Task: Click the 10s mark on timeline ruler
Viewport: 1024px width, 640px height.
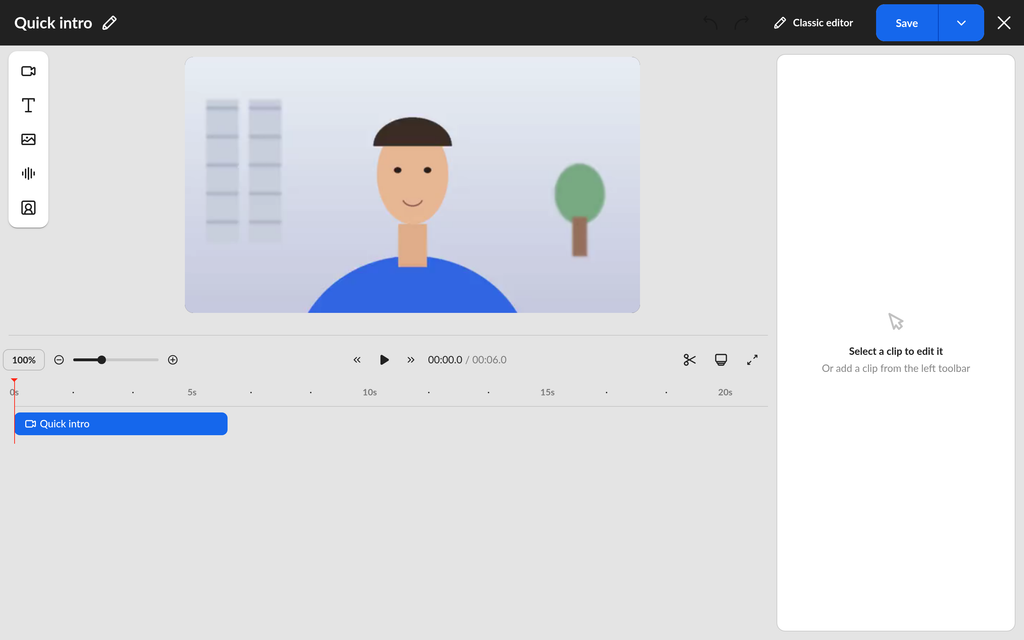Action: 370,392
